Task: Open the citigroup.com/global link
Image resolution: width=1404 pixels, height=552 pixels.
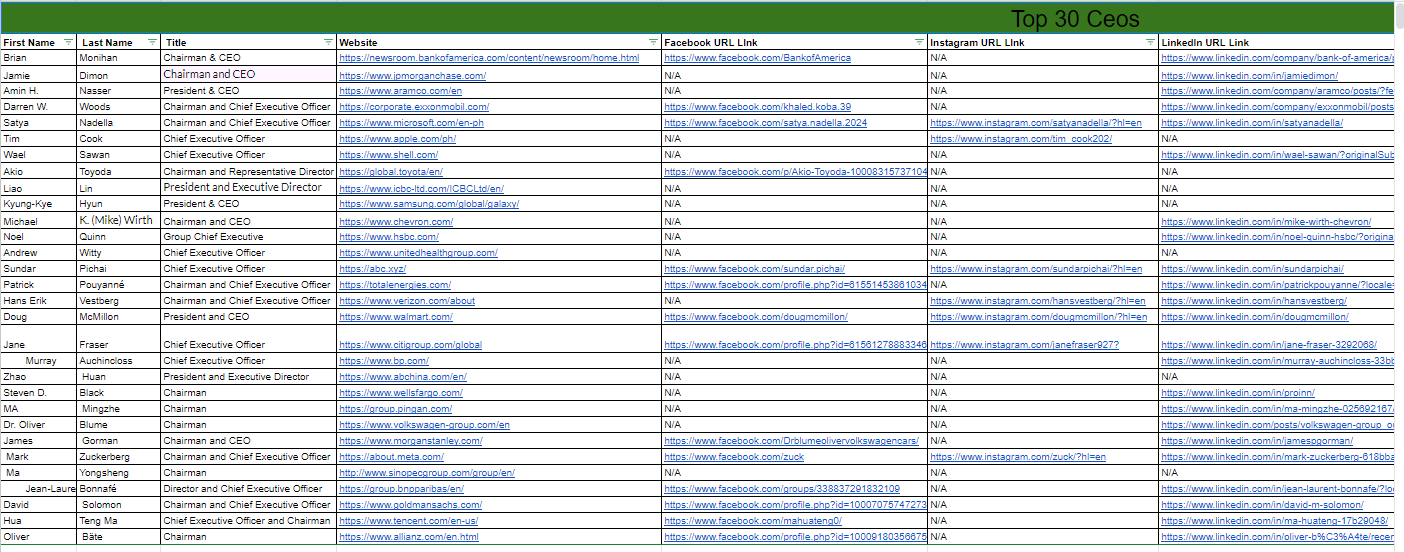Action: 410,345
